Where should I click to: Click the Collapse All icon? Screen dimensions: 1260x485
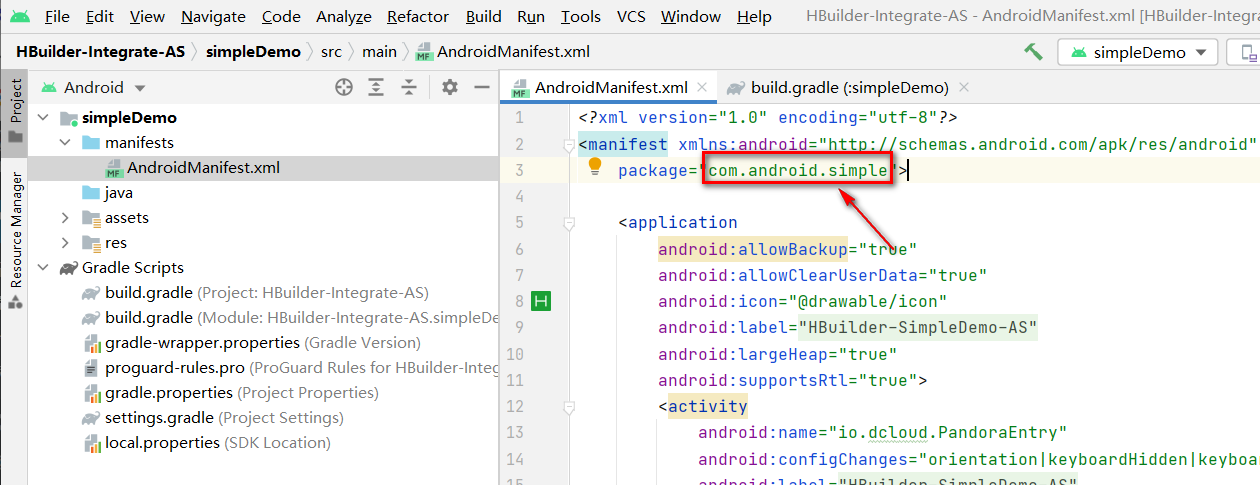tap(408, 88)
